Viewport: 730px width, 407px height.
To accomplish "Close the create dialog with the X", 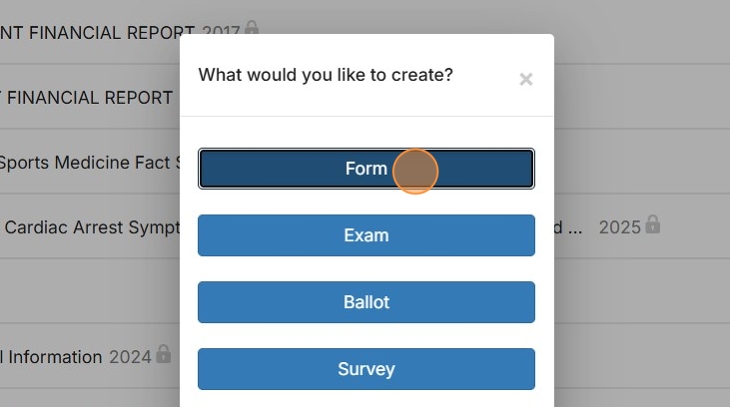I will pos(526,80).
